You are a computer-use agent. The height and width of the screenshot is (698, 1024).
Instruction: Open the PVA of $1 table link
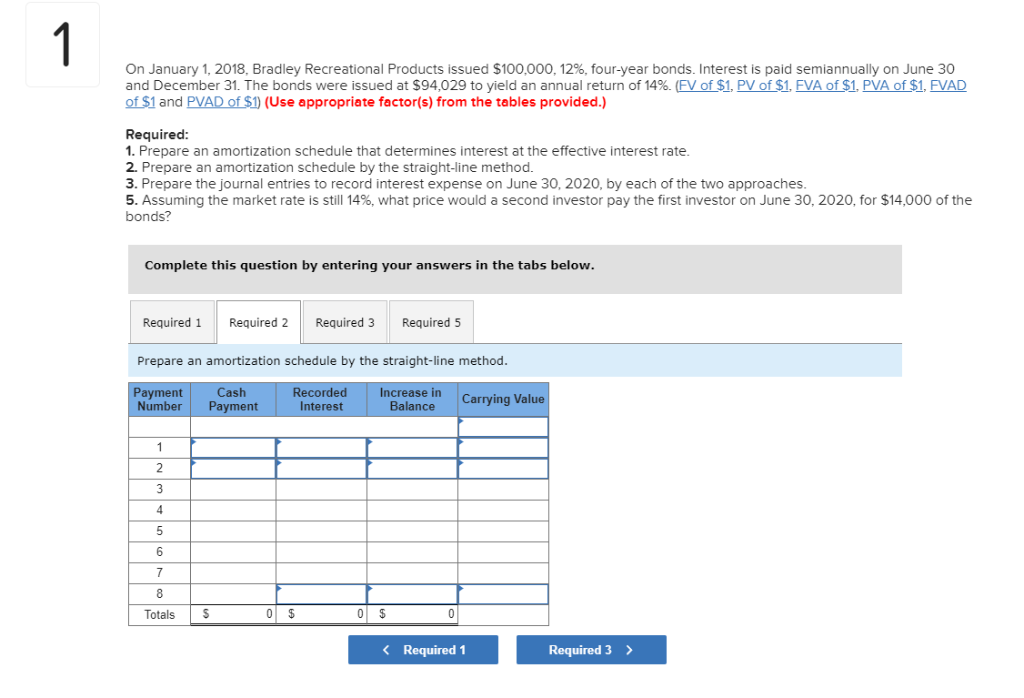click(x=891, y=85)
